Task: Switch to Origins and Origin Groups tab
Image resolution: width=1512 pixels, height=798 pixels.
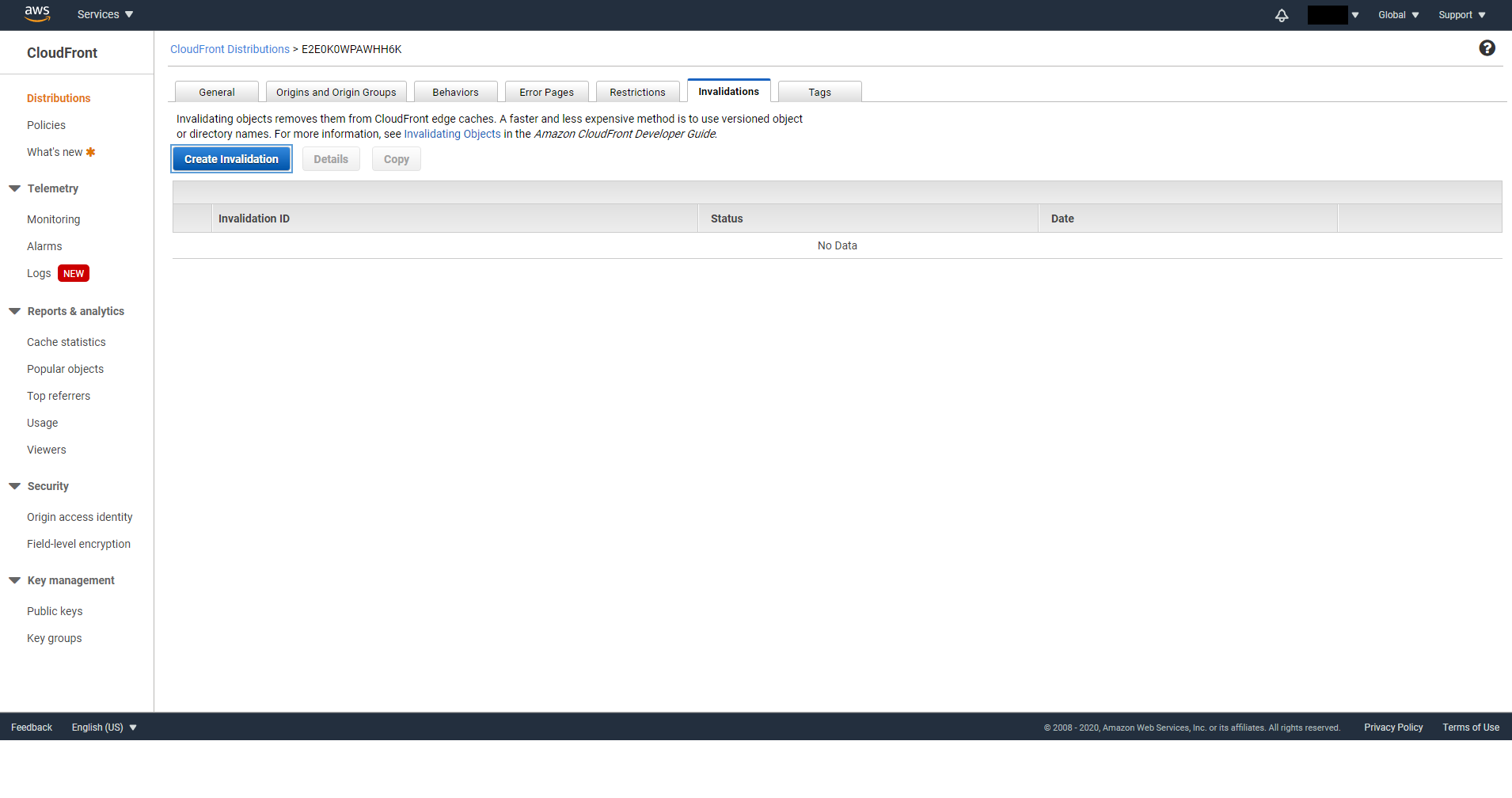Action: pyautogui.click(x=336, y=92)
